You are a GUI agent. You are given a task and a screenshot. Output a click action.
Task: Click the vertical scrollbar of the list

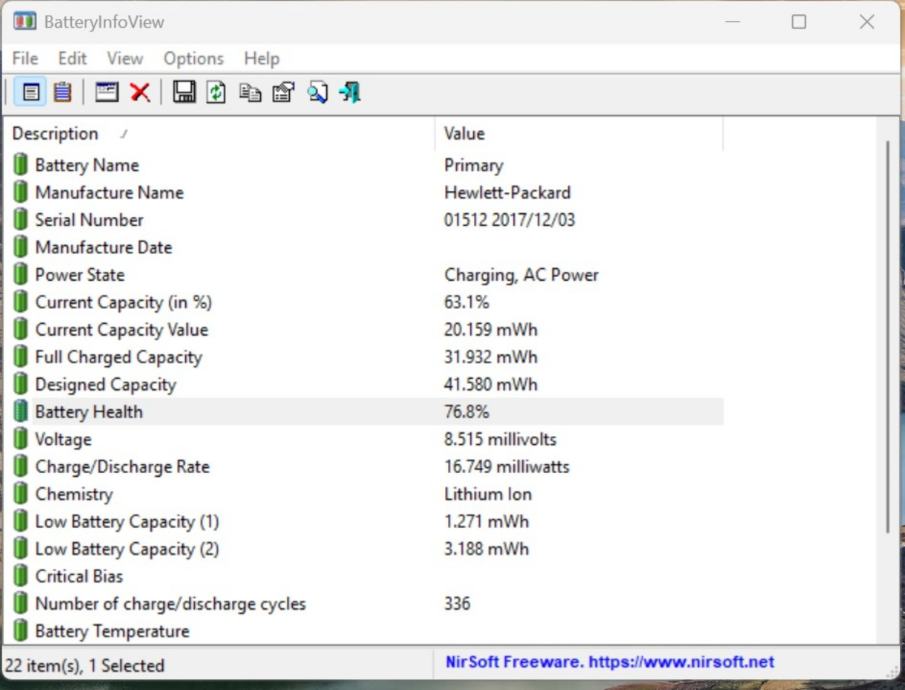point(888,337)
